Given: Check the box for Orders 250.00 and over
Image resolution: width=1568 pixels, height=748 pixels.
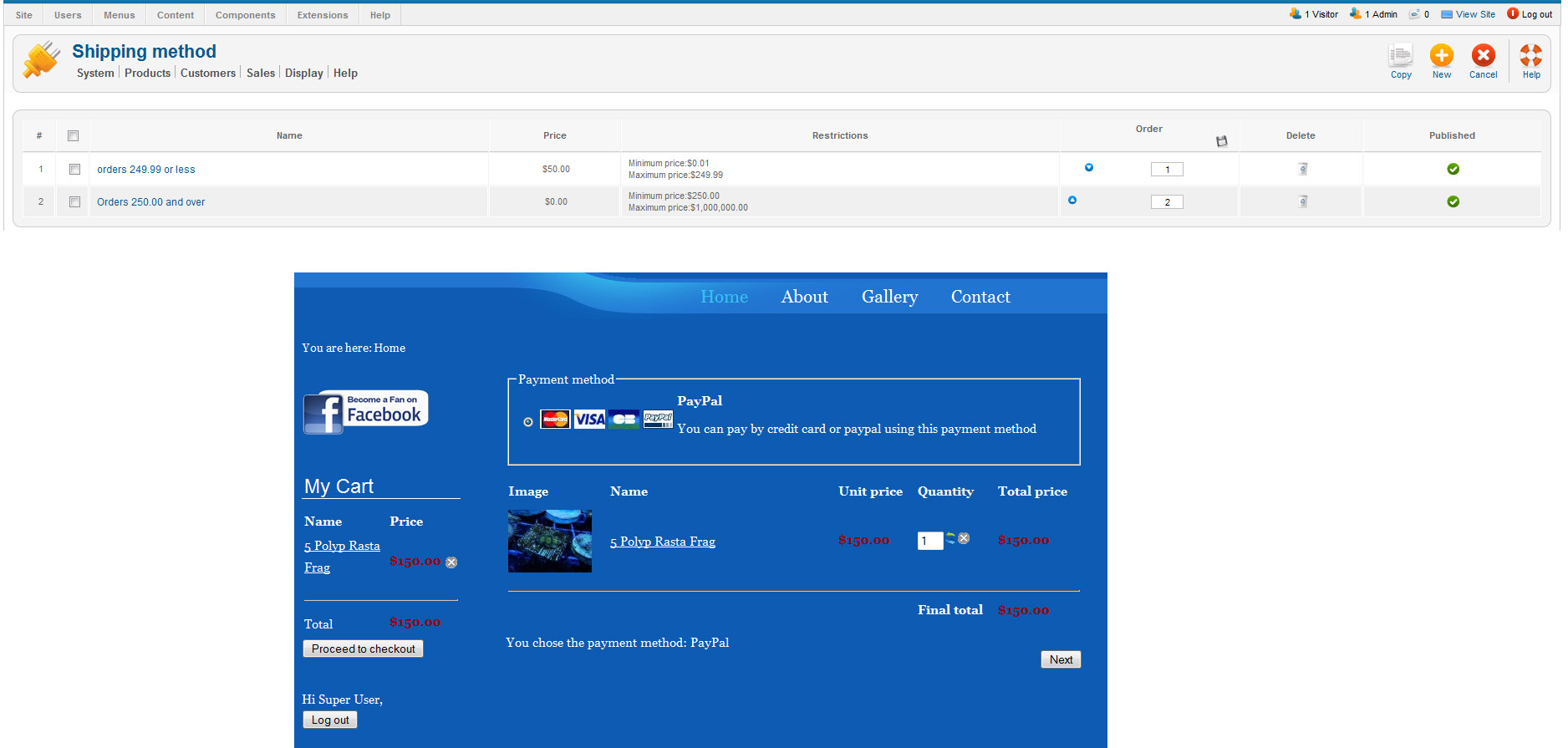Looking at the screenshot, I should [74, 201].
